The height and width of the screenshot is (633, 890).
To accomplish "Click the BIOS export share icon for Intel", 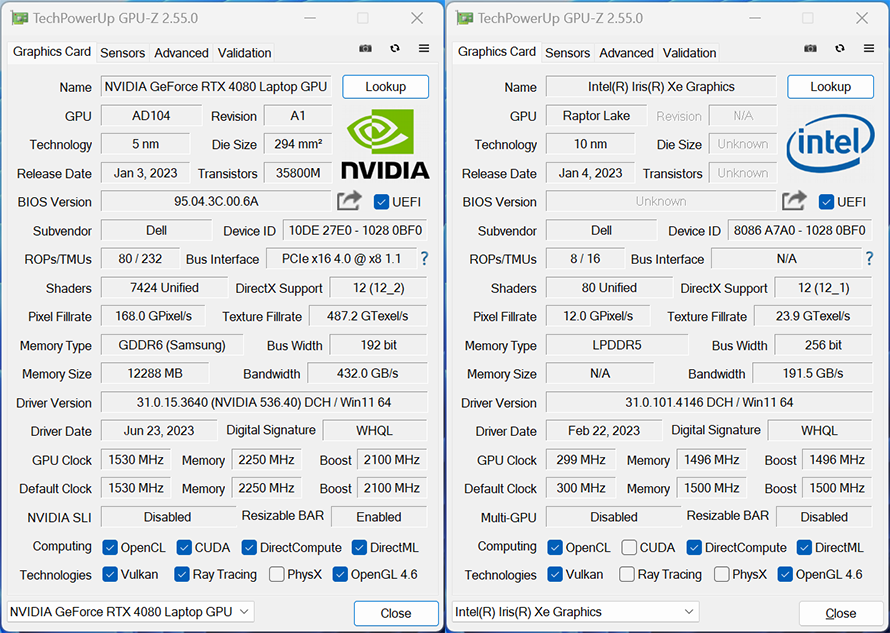I will point(794,201).
